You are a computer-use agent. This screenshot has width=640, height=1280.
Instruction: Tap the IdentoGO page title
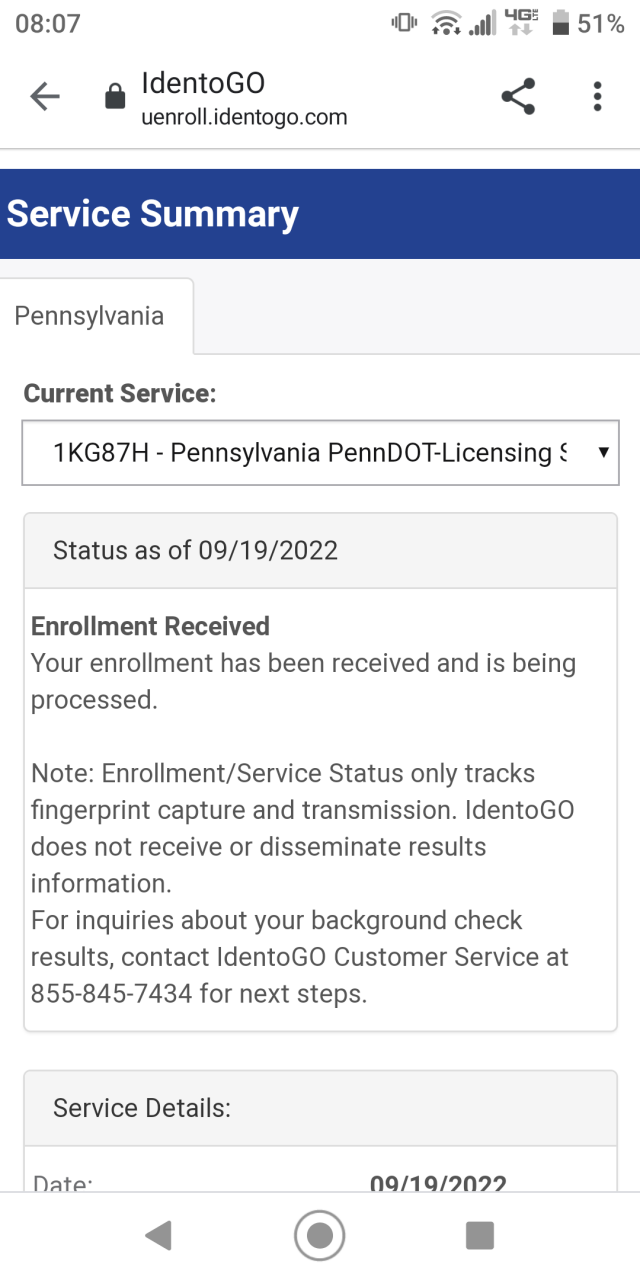(203, 82)
